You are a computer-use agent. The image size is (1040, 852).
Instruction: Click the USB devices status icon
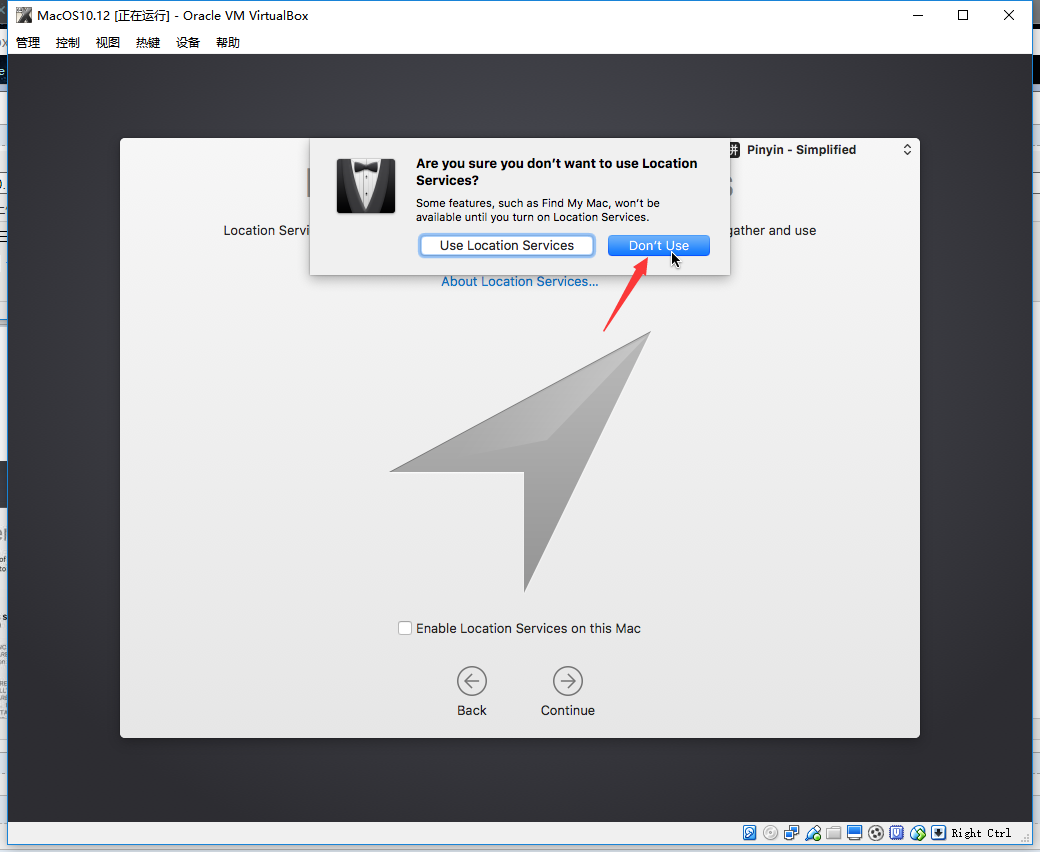[x=813, y=833]
